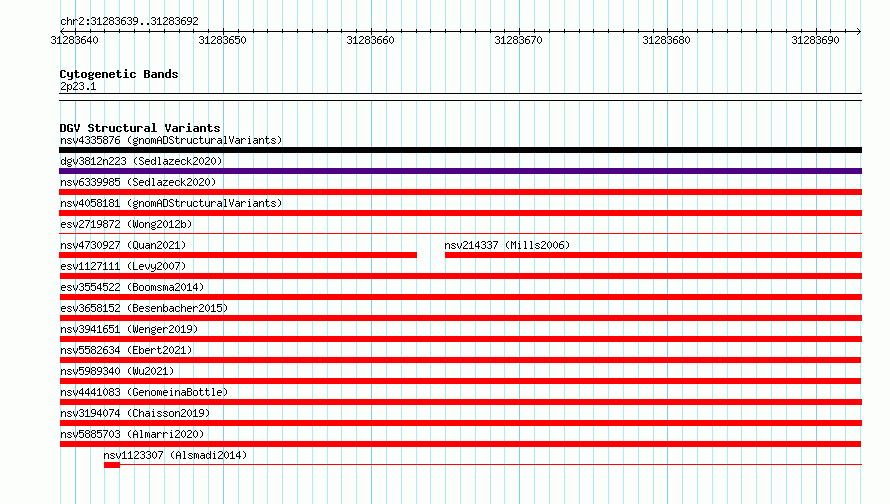Open variant nsv4058181 (gnomADStructuralVariants) label
890x504 pixels.
(171, 203)
